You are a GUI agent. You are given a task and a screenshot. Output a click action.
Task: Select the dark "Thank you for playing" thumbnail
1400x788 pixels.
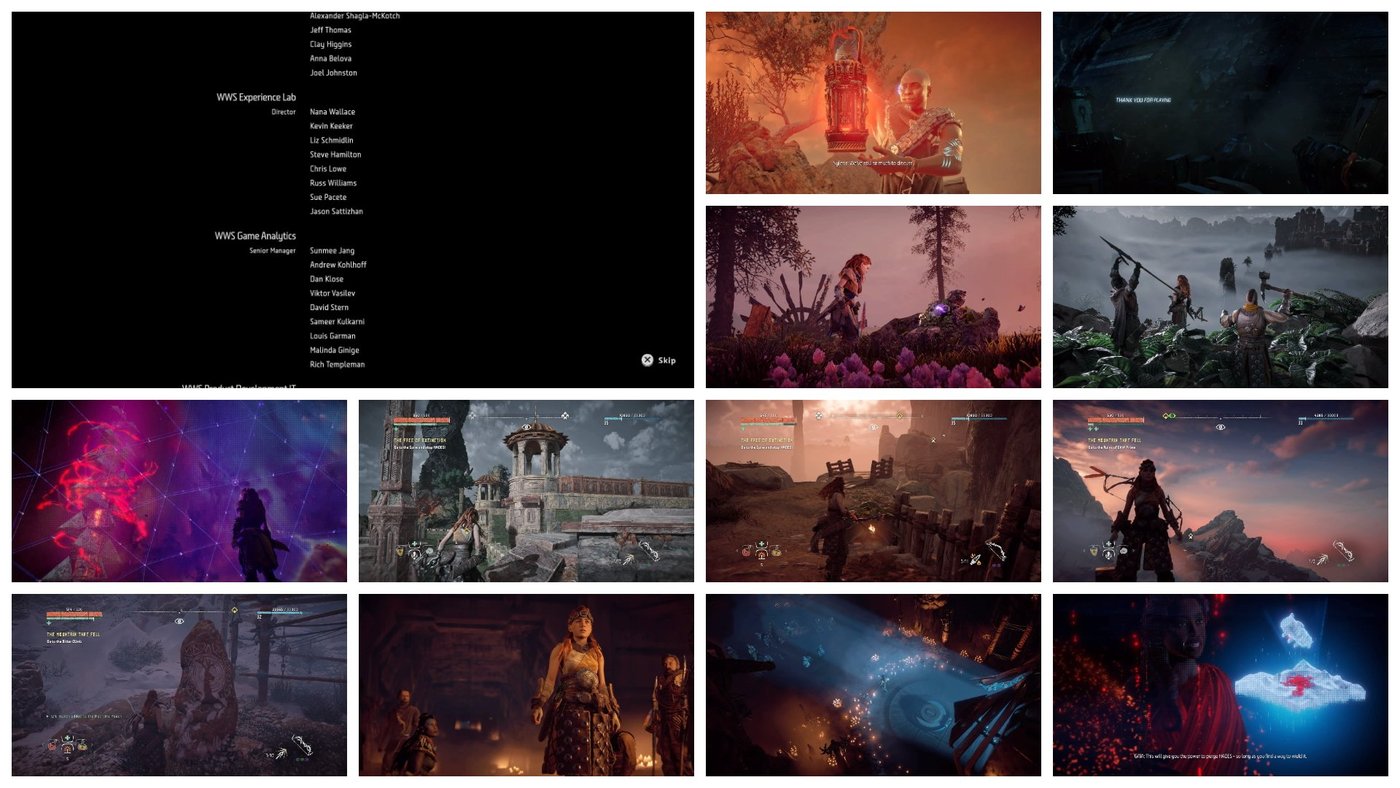(x=1220, y=103)
